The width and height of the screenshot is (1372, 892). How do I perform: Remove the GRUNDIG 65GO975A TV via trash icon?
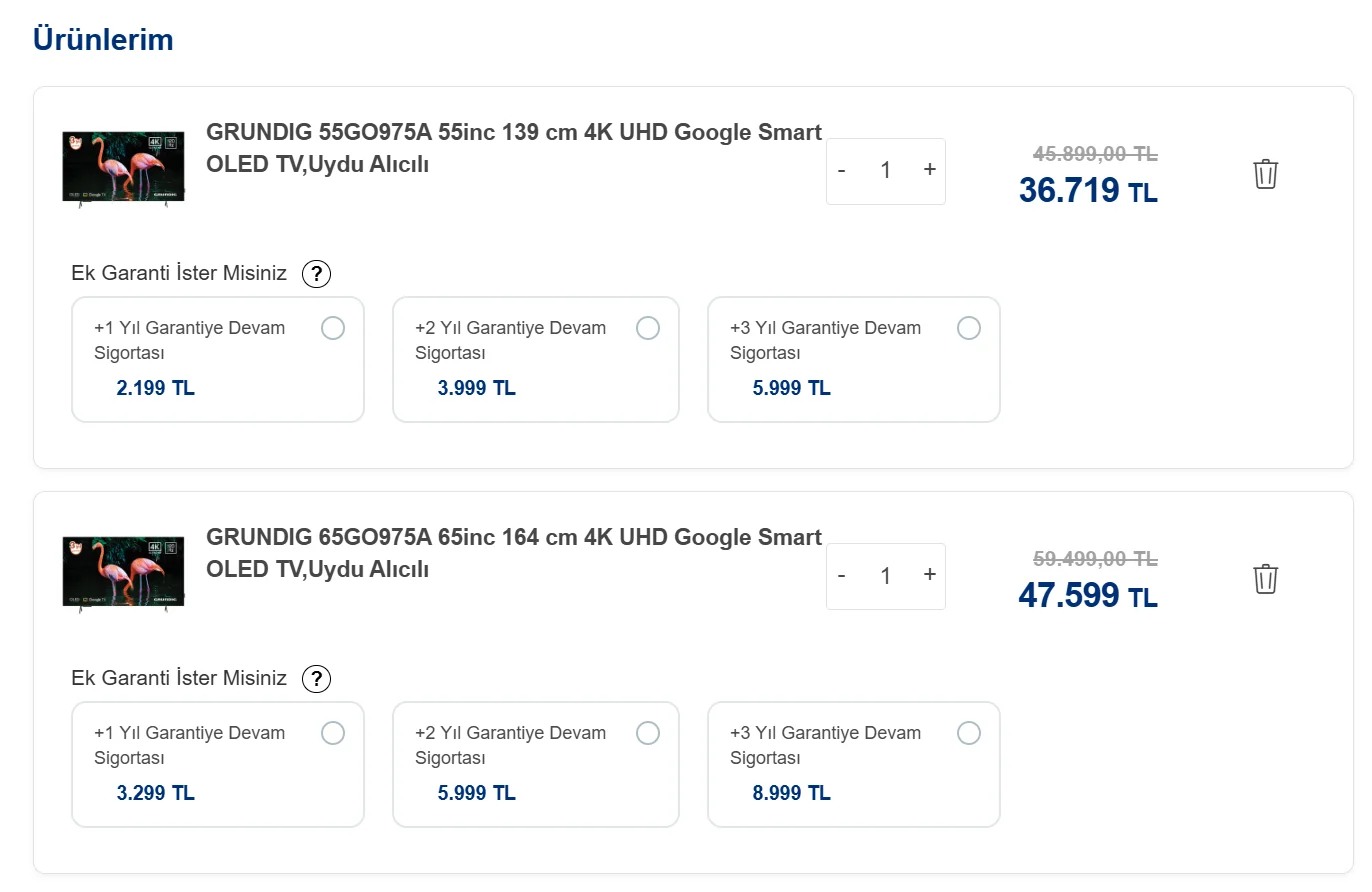click(x=1265, y=579)
